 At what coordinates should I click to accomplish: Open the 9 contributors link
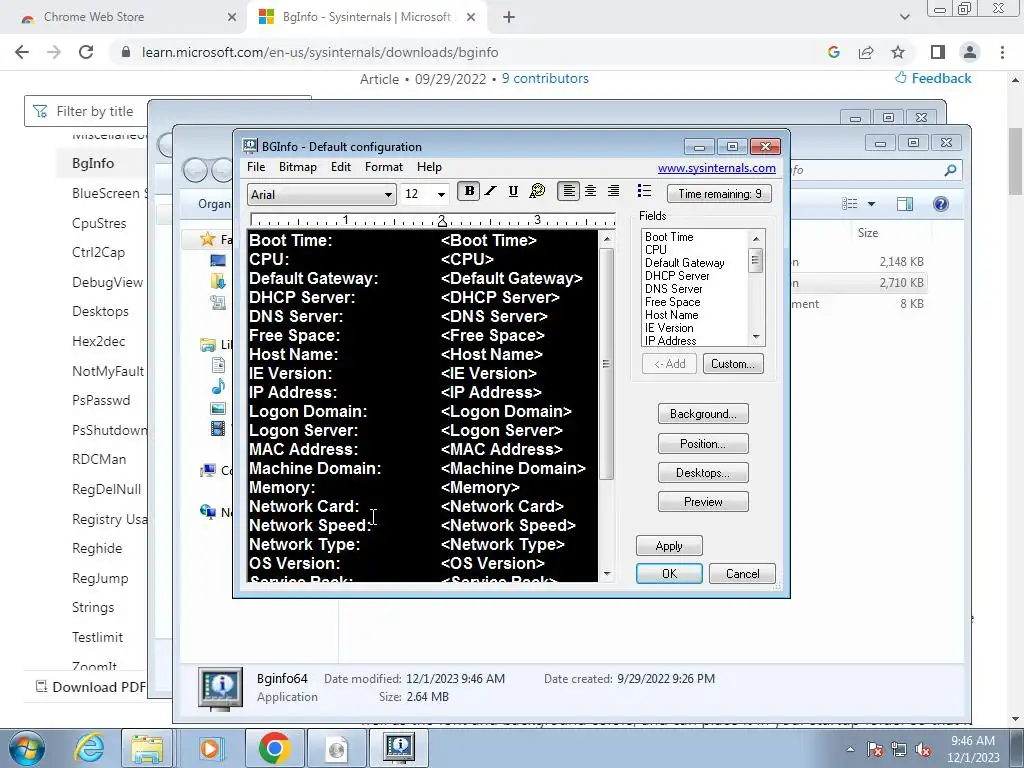(x=545, y=78)
